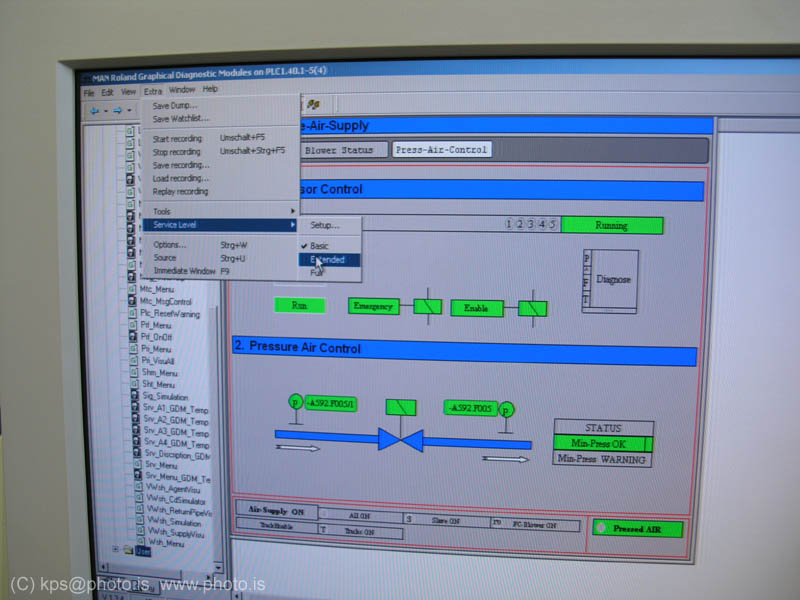The width and height of the screenshot is (800, 600).
Task: Click the module icon beside Shm_Menu
Action: pos(133,372)
